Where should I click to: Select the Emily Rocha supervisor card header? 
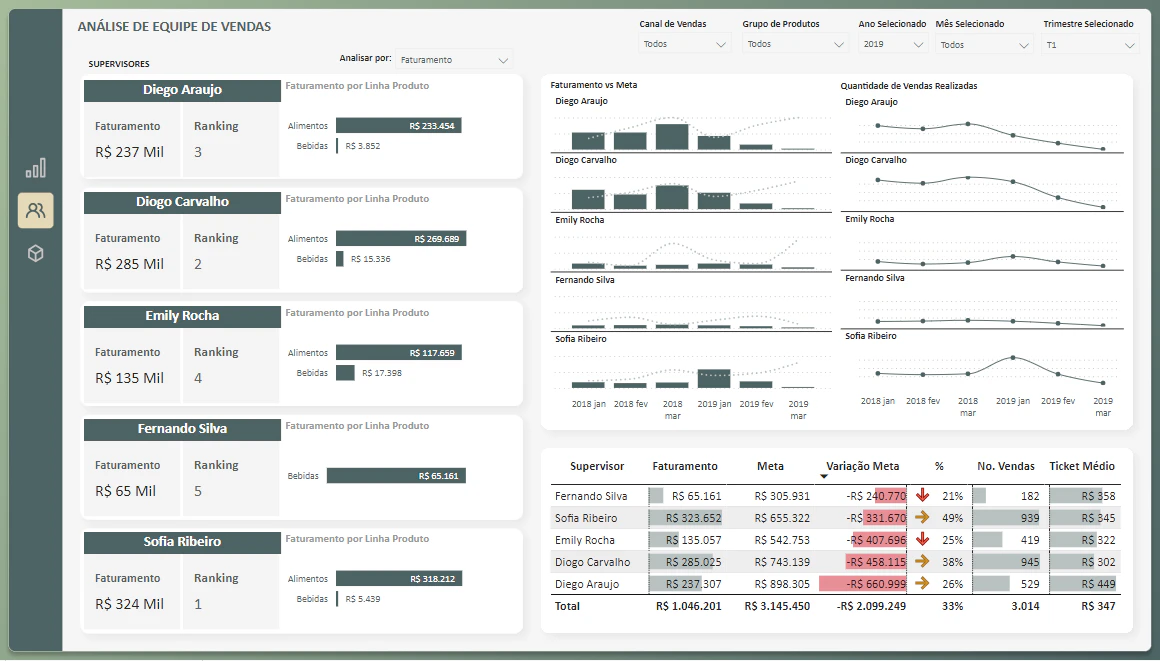coord(182,316)
